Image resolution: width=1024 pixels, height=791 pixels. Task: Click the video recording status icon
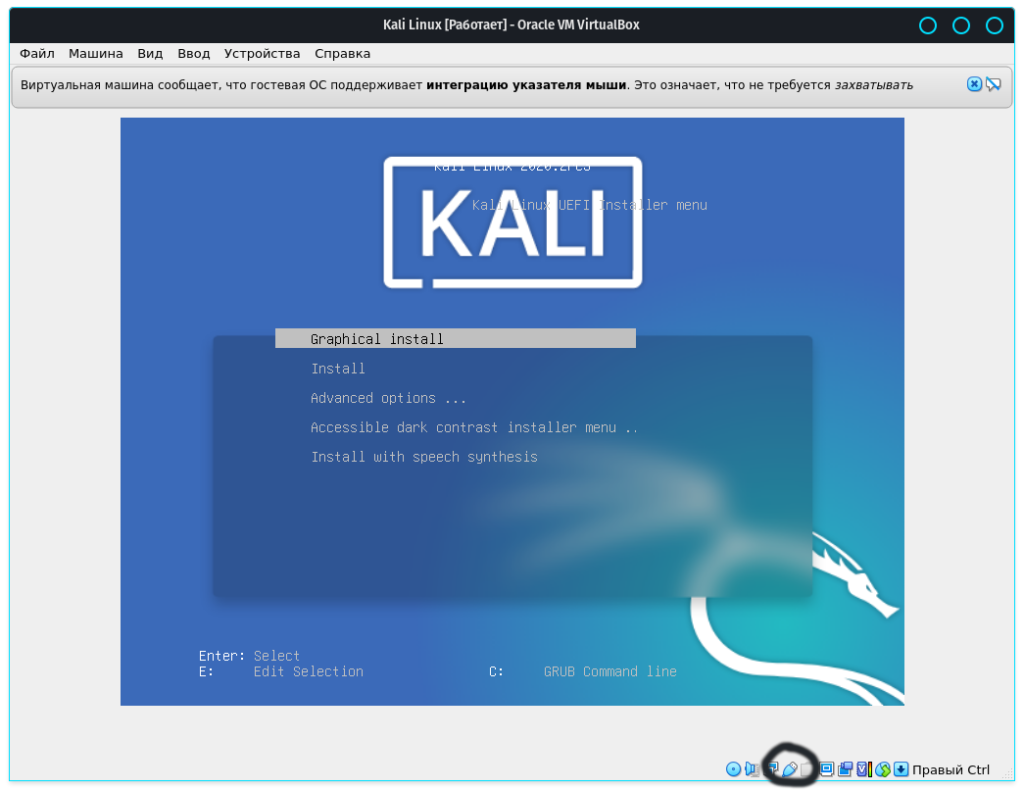845,769
